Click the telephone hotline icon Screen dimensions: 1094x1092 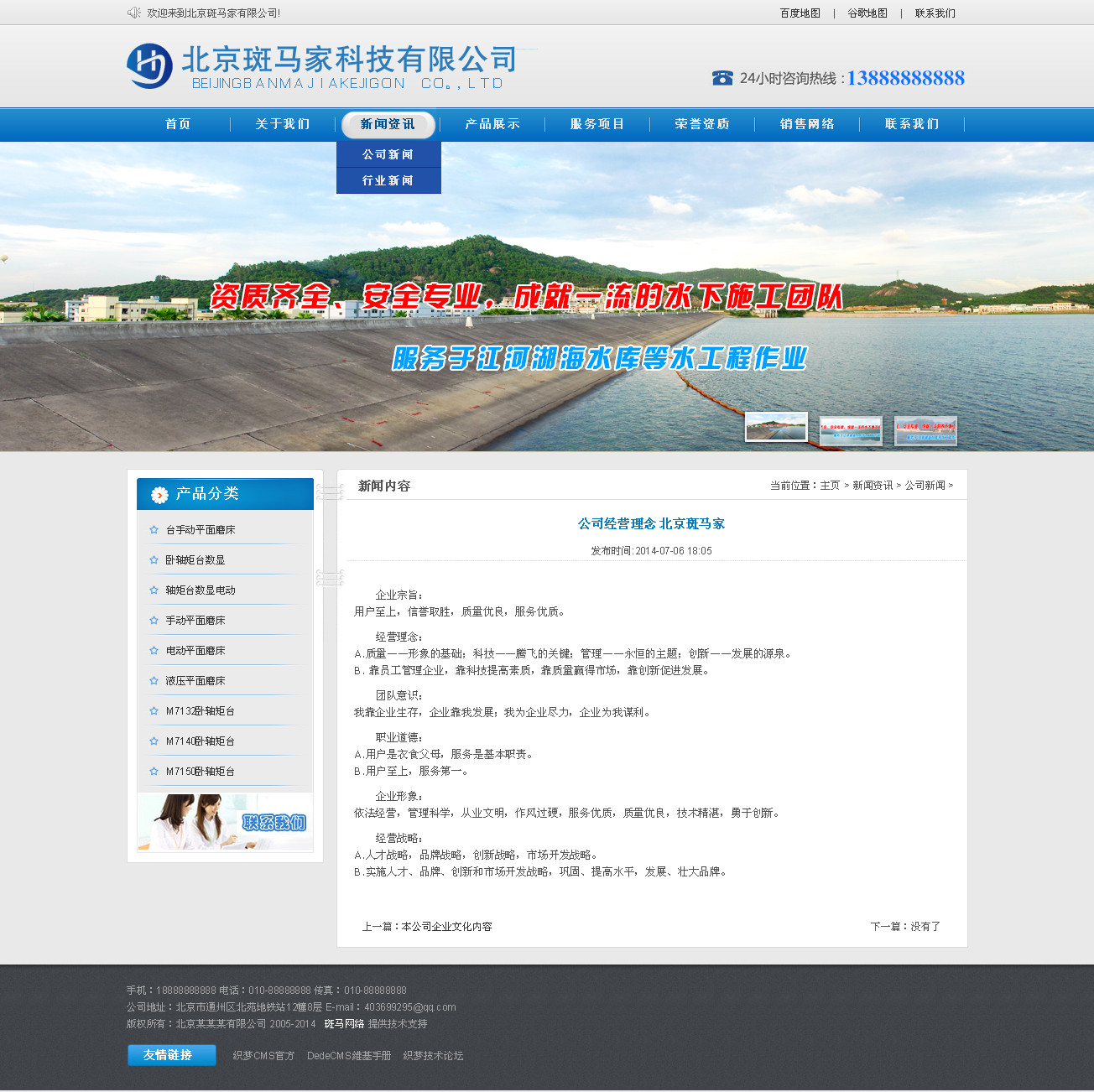722,78
